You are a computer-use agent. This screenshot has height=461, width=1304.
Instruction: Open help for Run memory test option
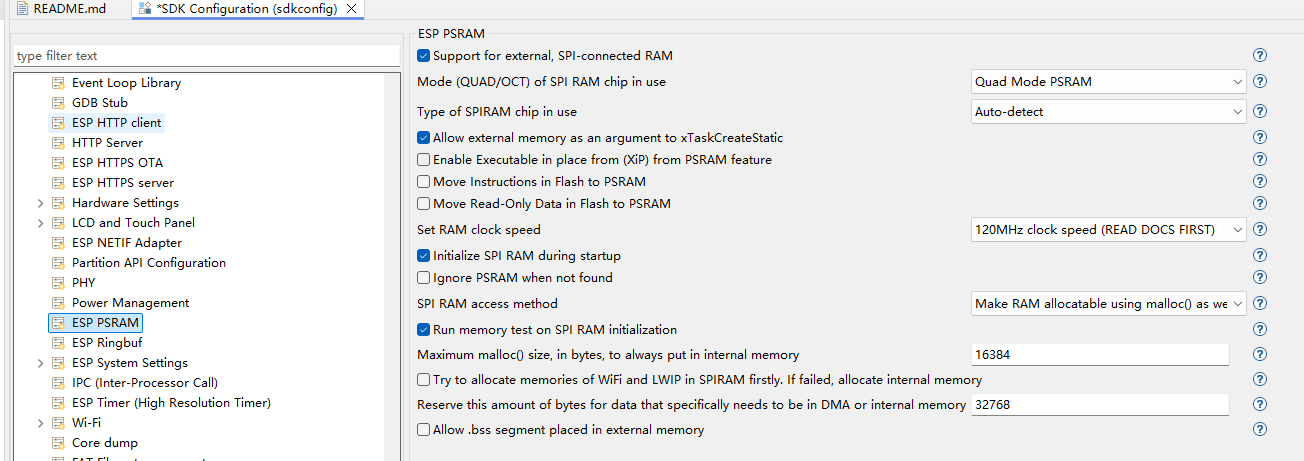1260,330
